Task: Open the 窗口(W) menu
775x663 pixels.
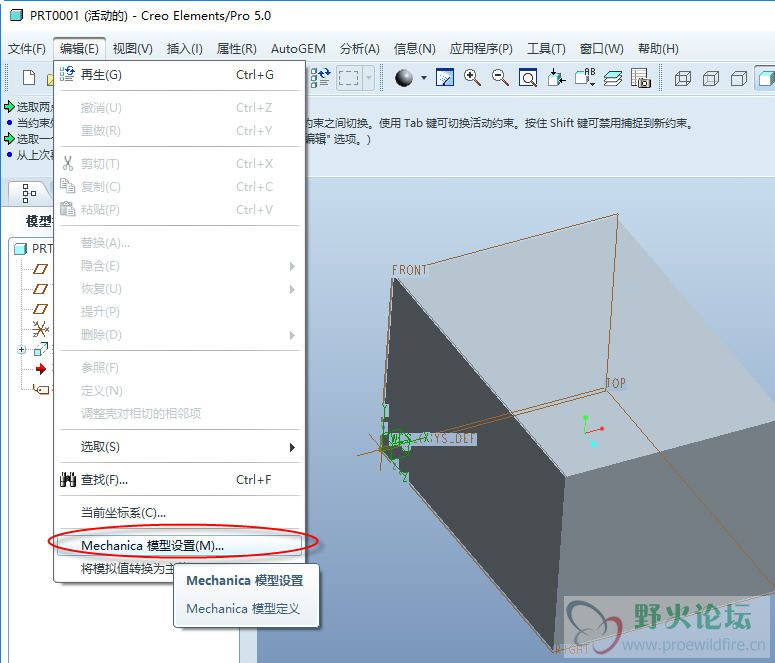Action: (602, 49)
